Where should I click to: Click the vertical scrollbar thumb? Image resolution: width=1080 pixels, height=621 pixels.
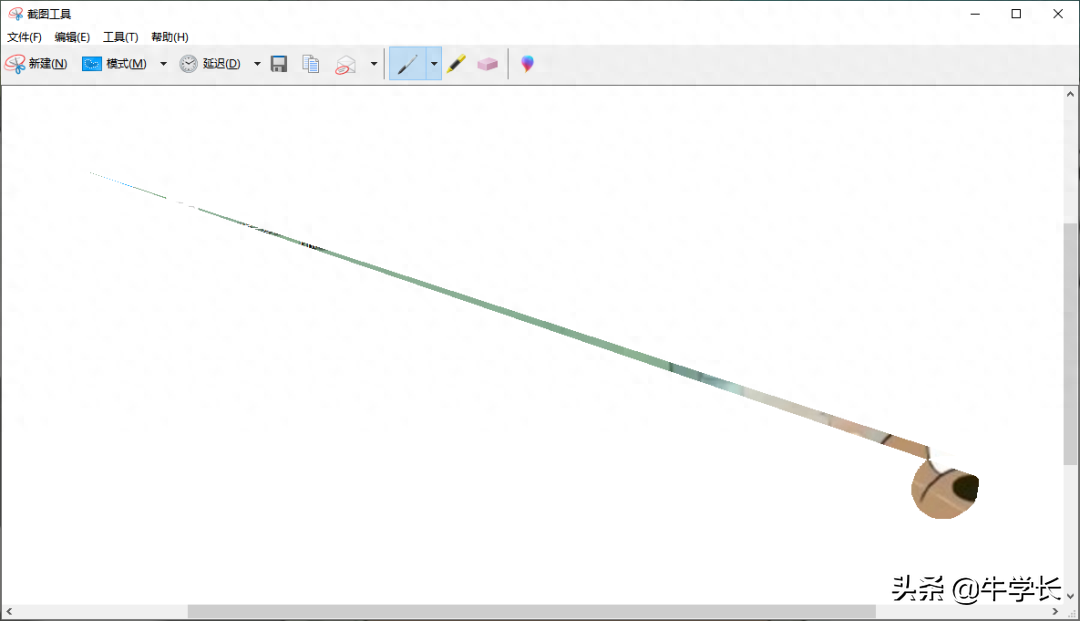(1070, 344)
